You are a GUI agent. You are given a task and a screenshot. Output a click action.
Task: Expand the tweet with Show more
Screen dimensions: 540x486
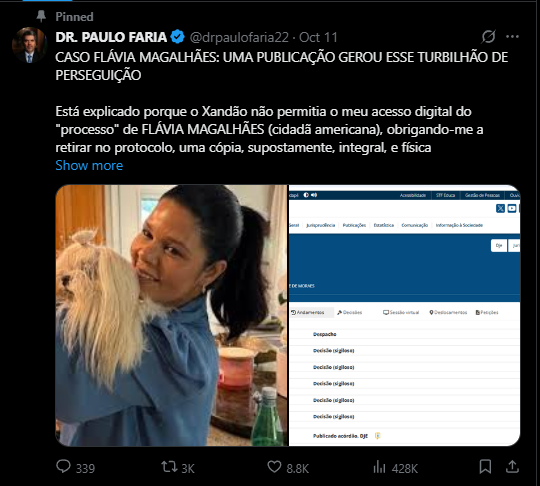[89, 165]
